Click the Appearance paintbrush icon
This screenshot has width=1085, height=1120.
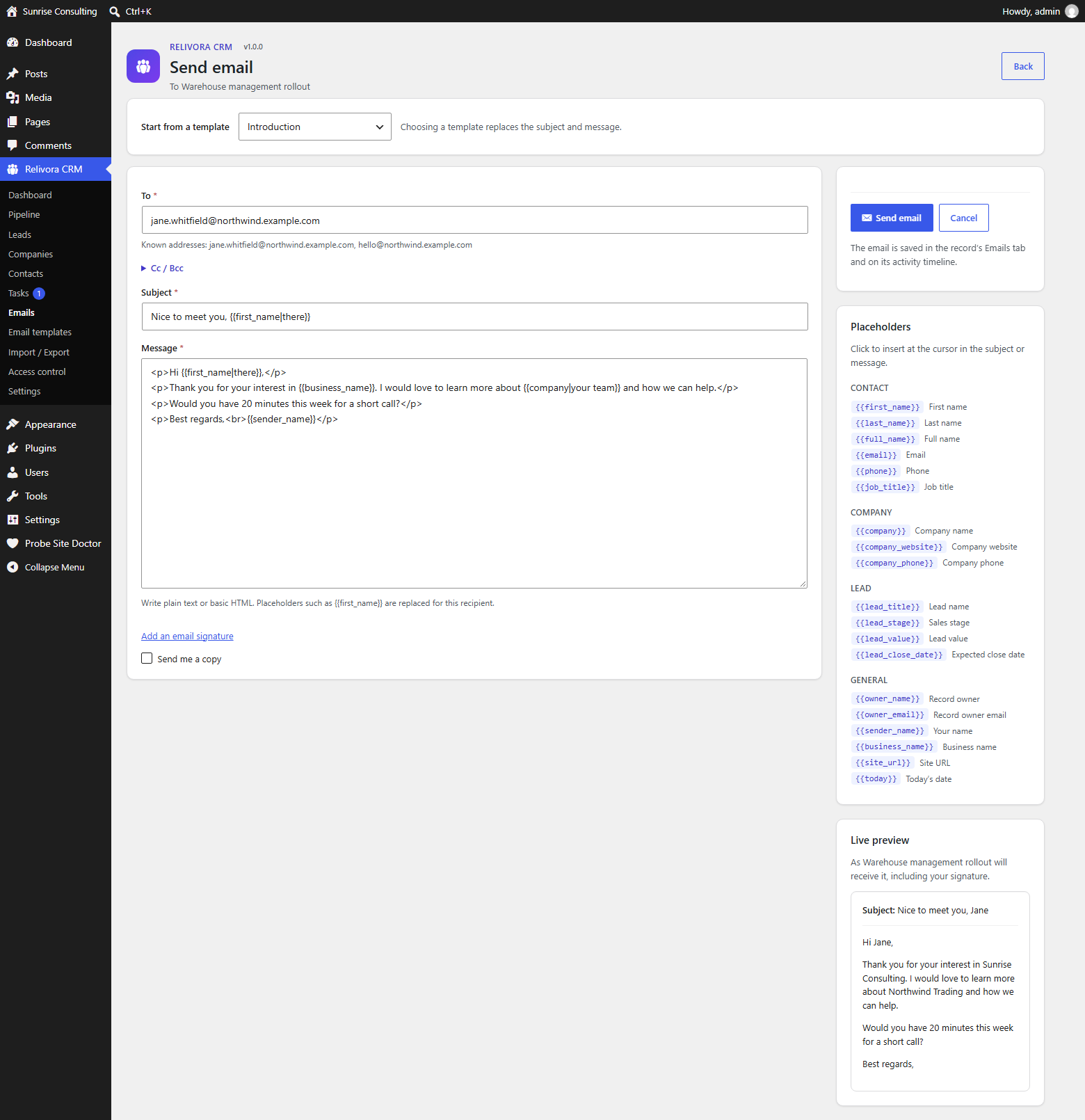point(13,424)
